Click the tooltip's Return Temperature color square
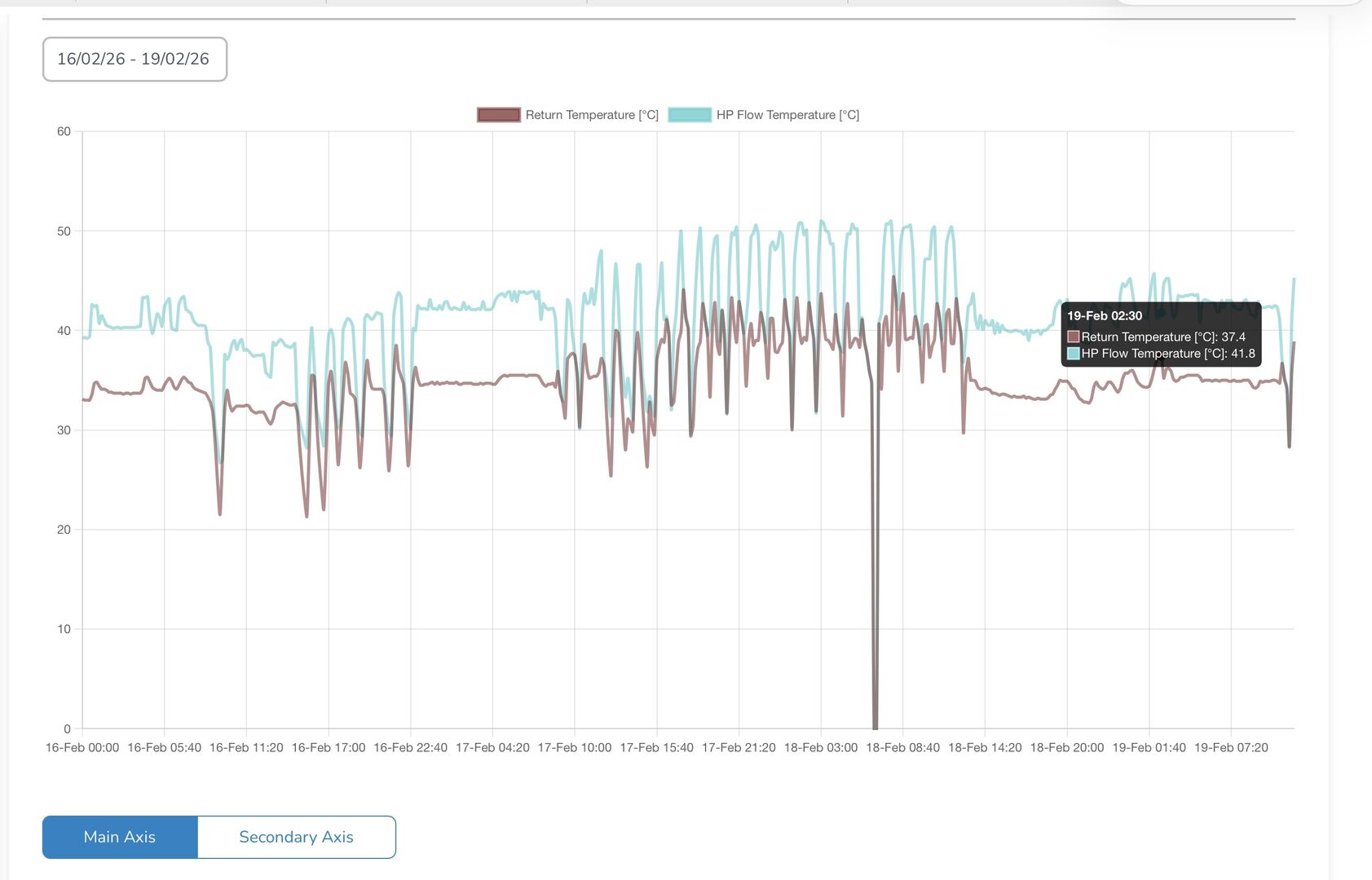 [1074, 337]
